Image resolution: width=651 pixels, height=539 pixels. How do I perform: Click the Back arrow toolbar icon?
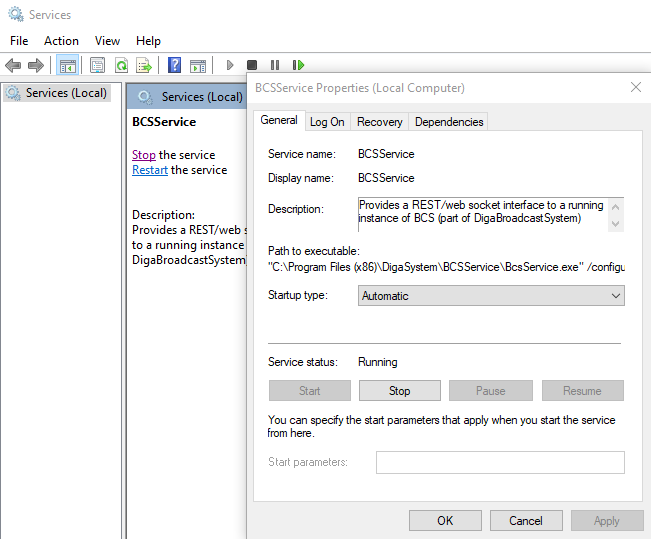13,66
